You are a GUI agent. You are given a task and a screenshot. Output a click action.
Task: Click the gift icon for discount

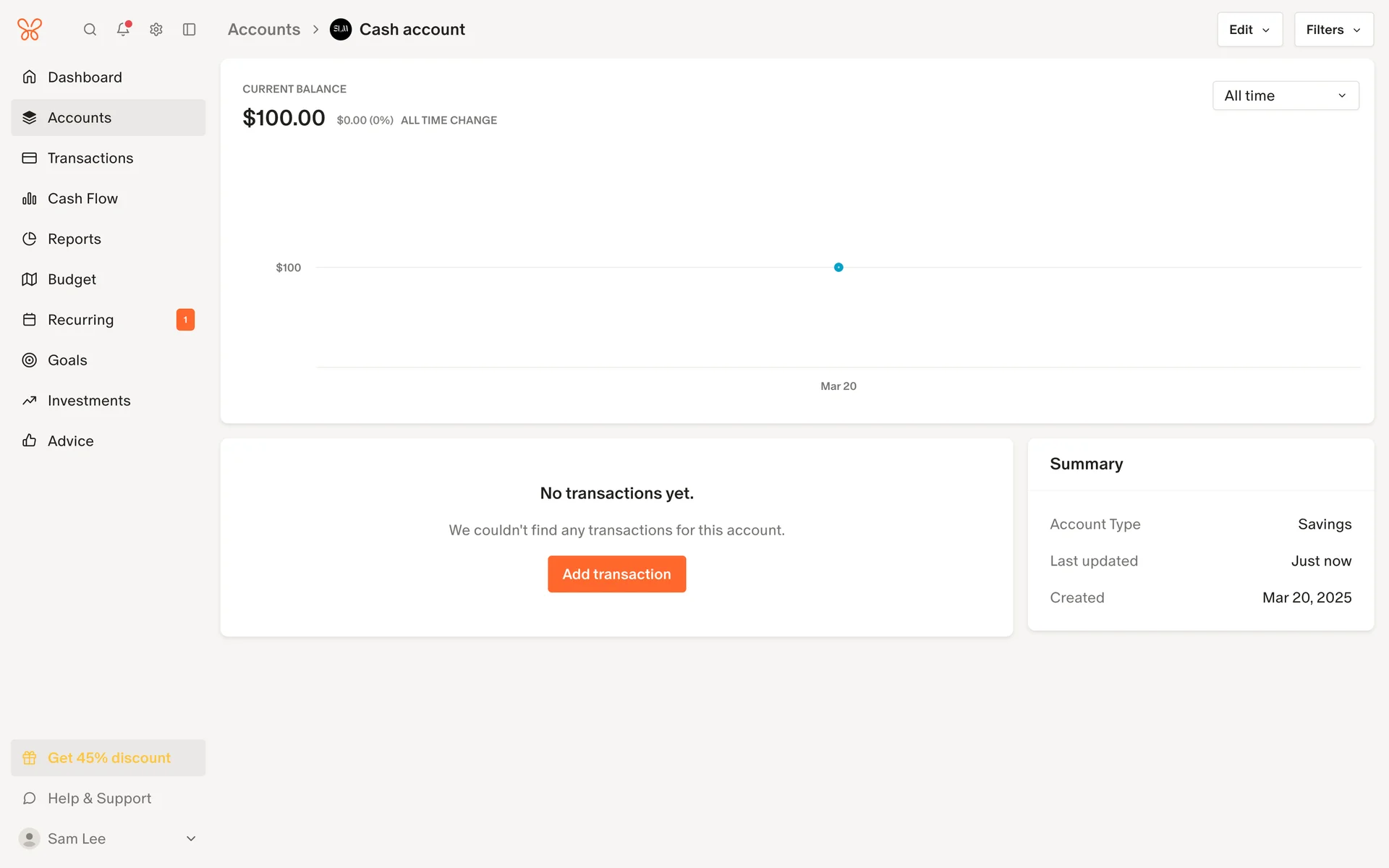(30, 758)
